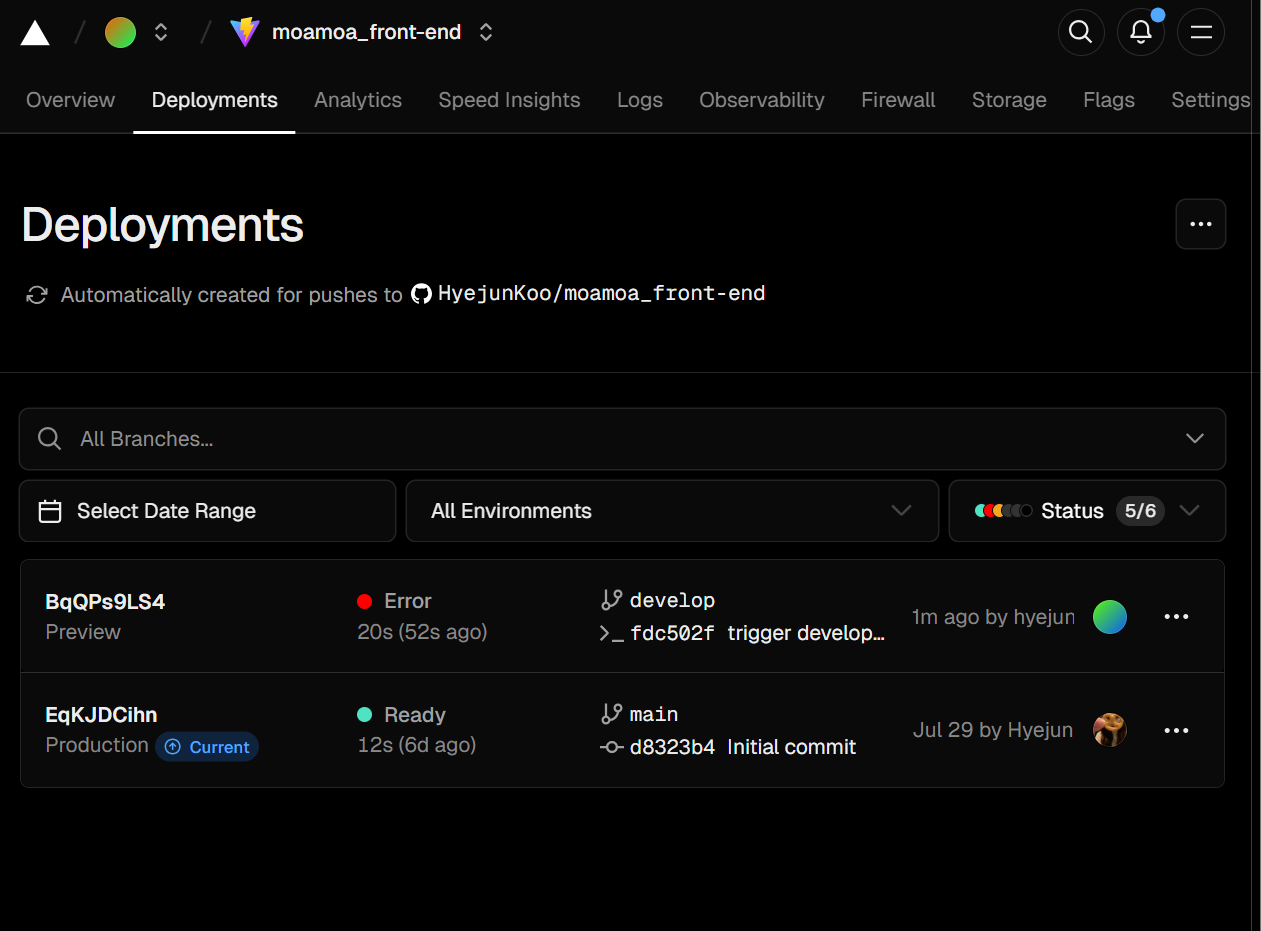Click the commit node icon beside d8323b4

(x=612, y=747)
